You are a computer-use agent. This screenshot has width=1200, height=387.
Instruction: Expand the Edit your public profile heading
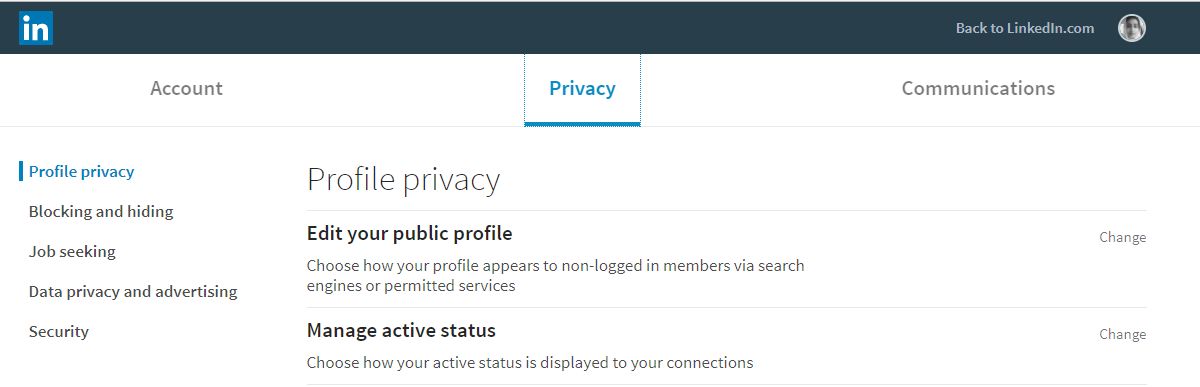coord(409,233)
